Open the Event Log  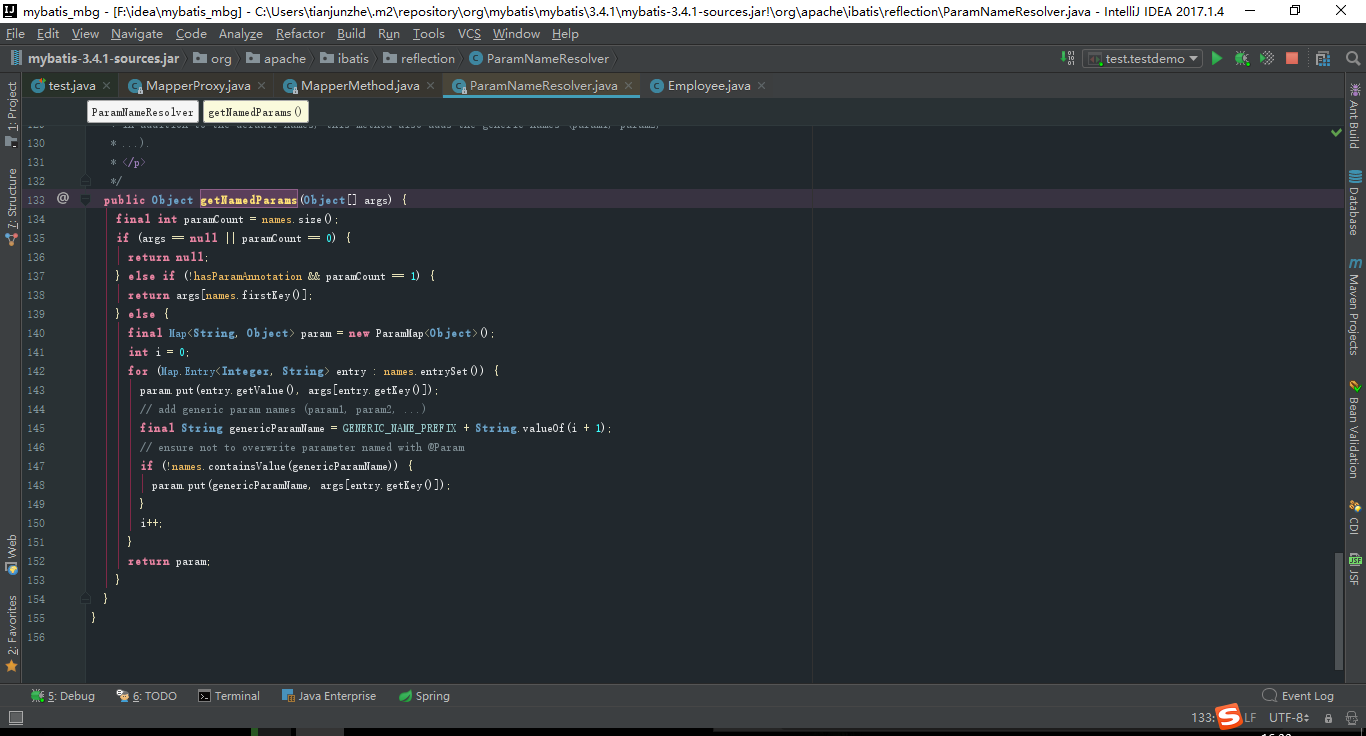click(1298, 695)
